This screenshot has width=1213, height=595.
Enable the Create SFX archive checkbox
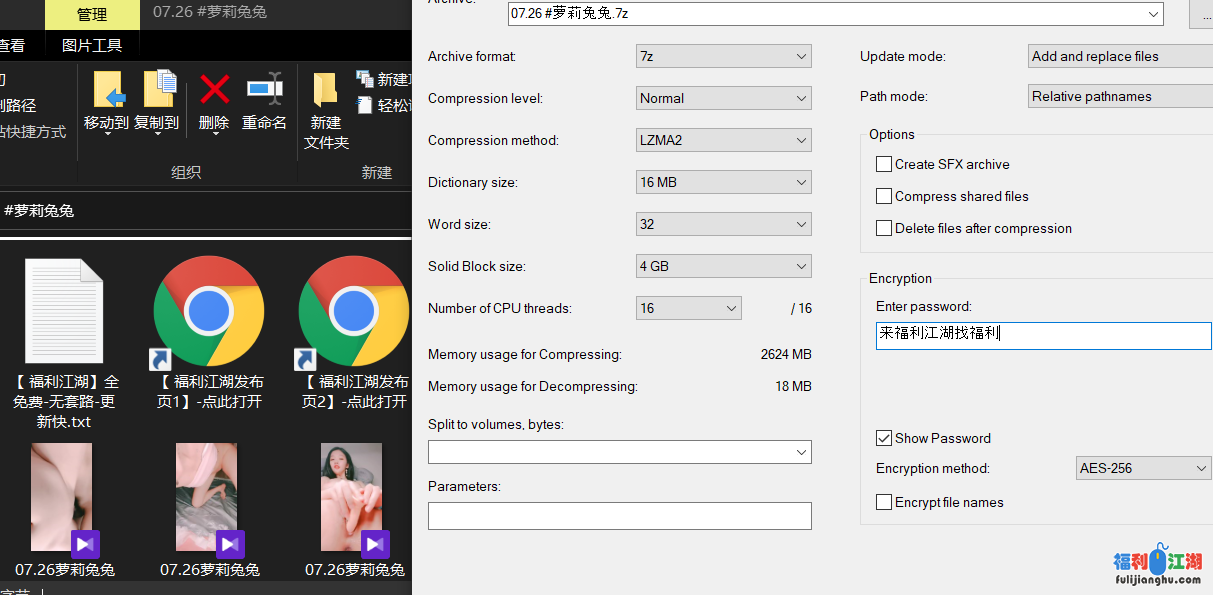[x=884, y=164]
